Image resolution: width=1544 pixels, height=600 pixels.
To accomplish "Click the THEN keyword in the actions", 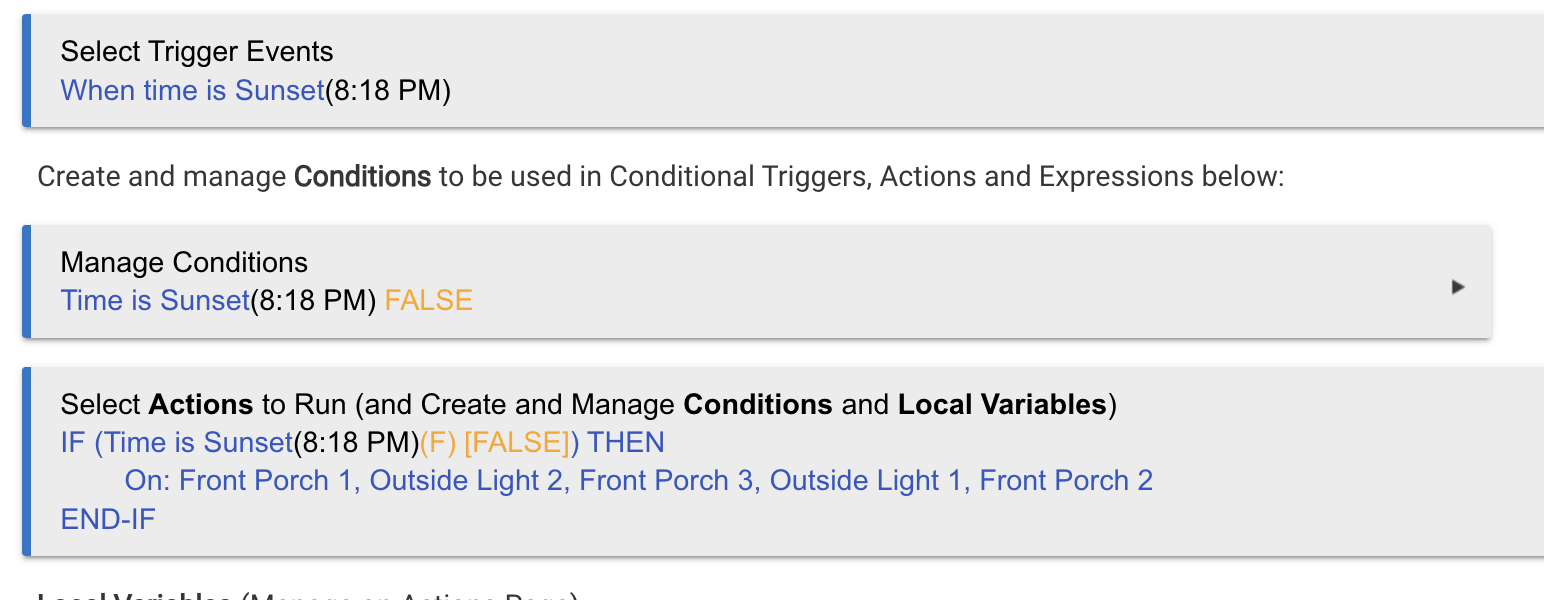I will tap(626, 443).
